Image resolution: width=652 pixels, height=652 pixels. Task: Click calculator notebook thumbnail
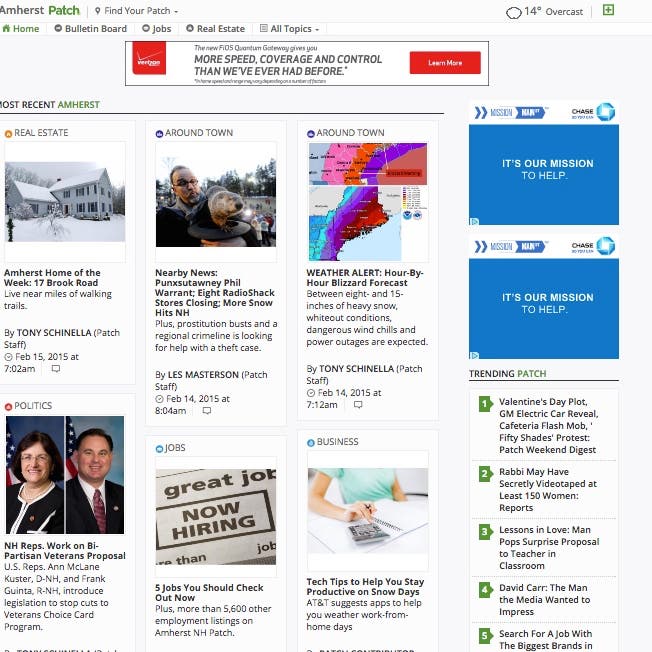tap(368, 511)
